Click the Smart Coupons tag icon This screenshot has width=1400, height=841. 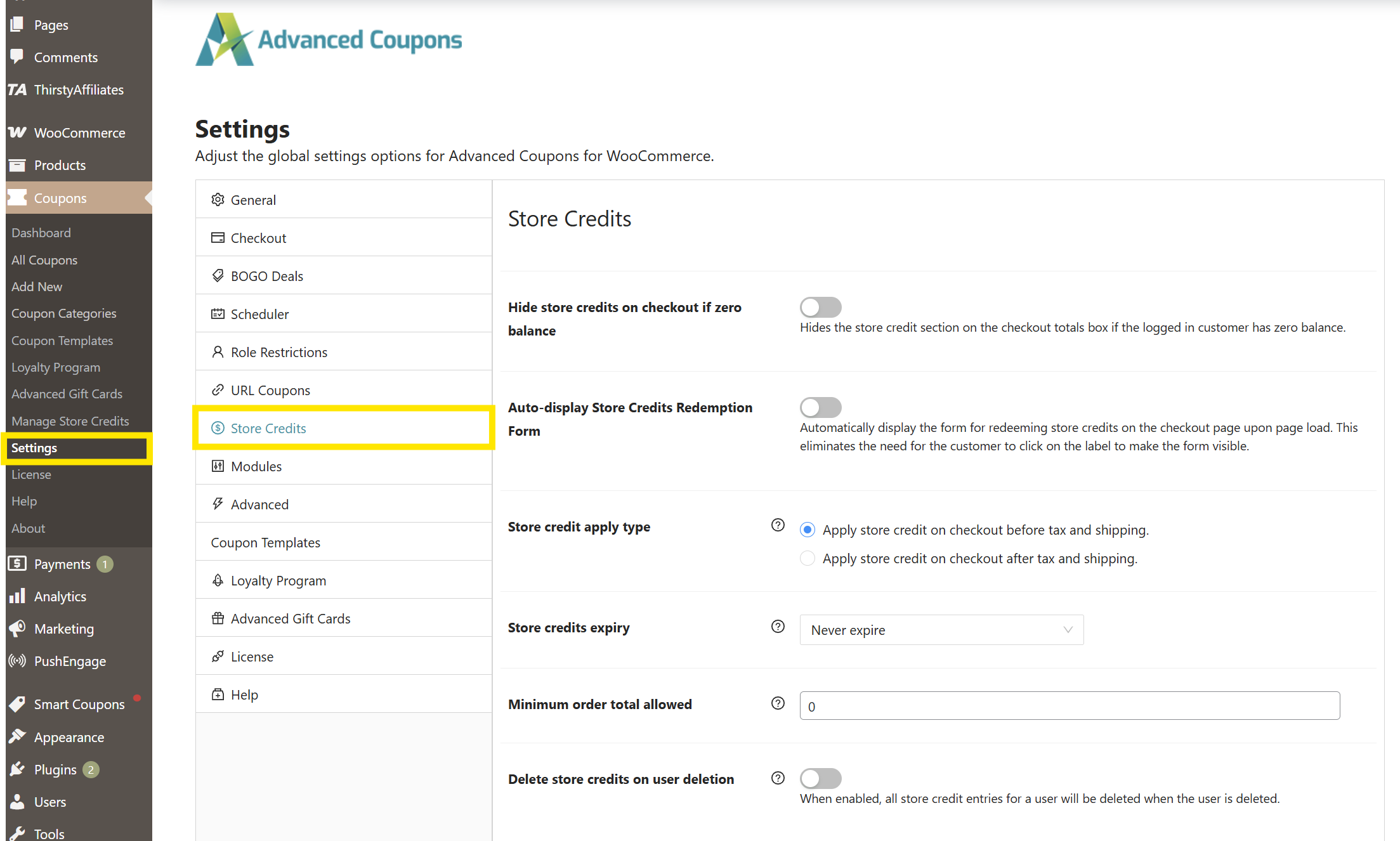click(x=17, y=704)
